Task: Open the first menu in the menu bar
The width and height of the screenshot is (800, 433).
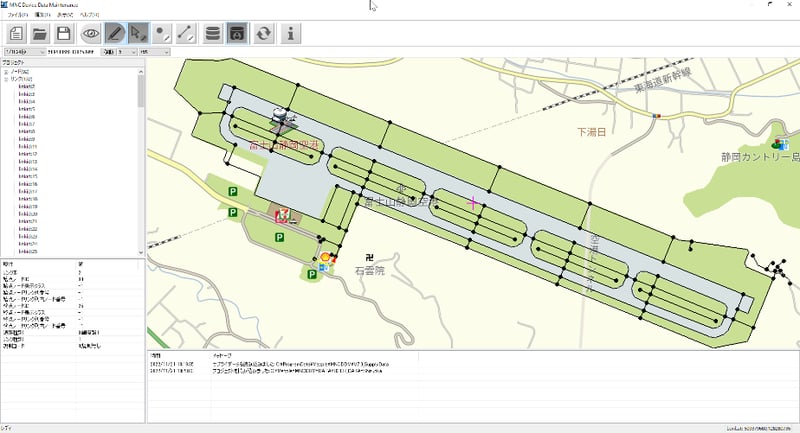Action: [15, 17]
